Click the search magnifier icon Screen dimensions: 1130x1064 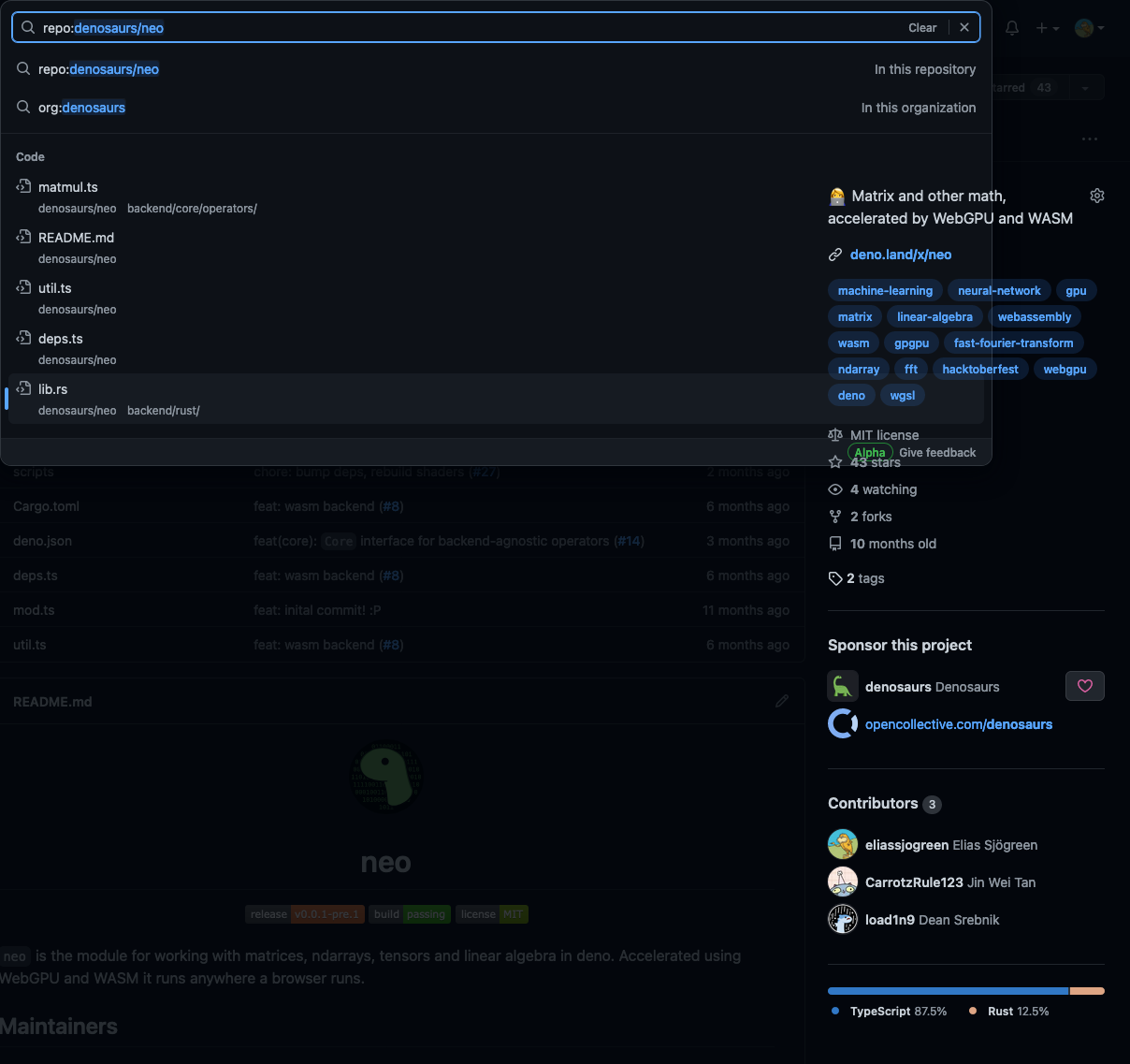[26, 27]
